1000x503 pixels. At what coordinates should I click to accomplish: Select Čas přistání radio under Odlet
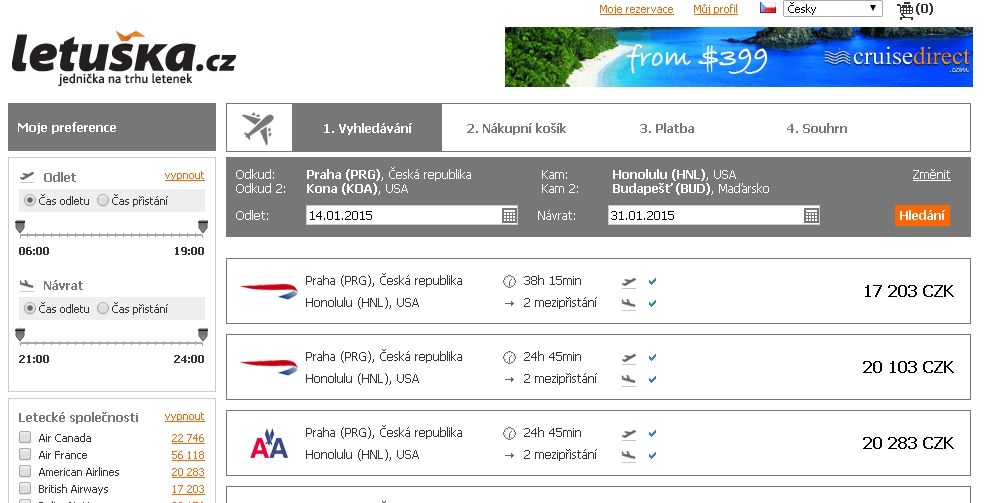(x=103, y=201)
